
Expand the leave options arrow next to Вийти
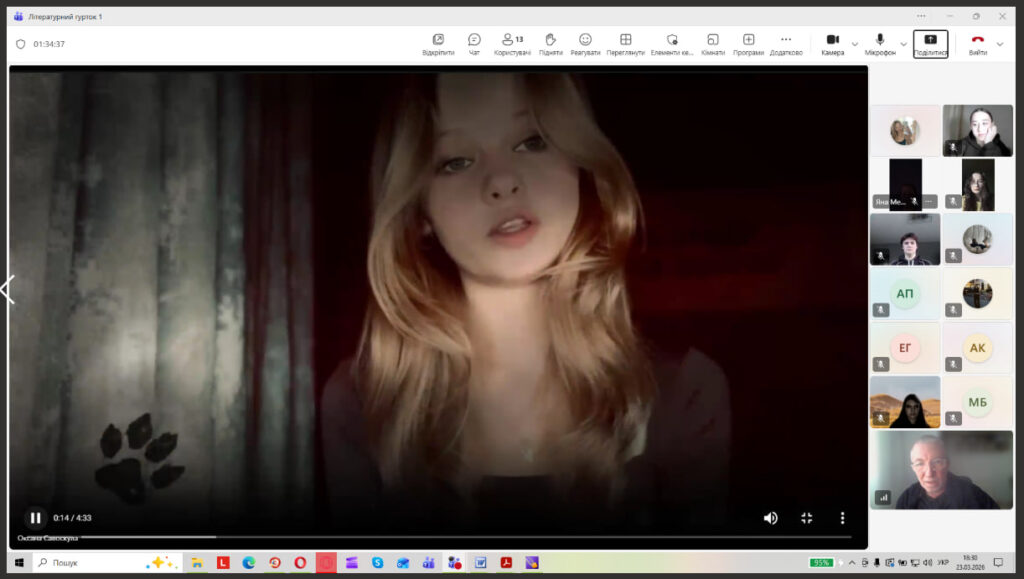1000,44
